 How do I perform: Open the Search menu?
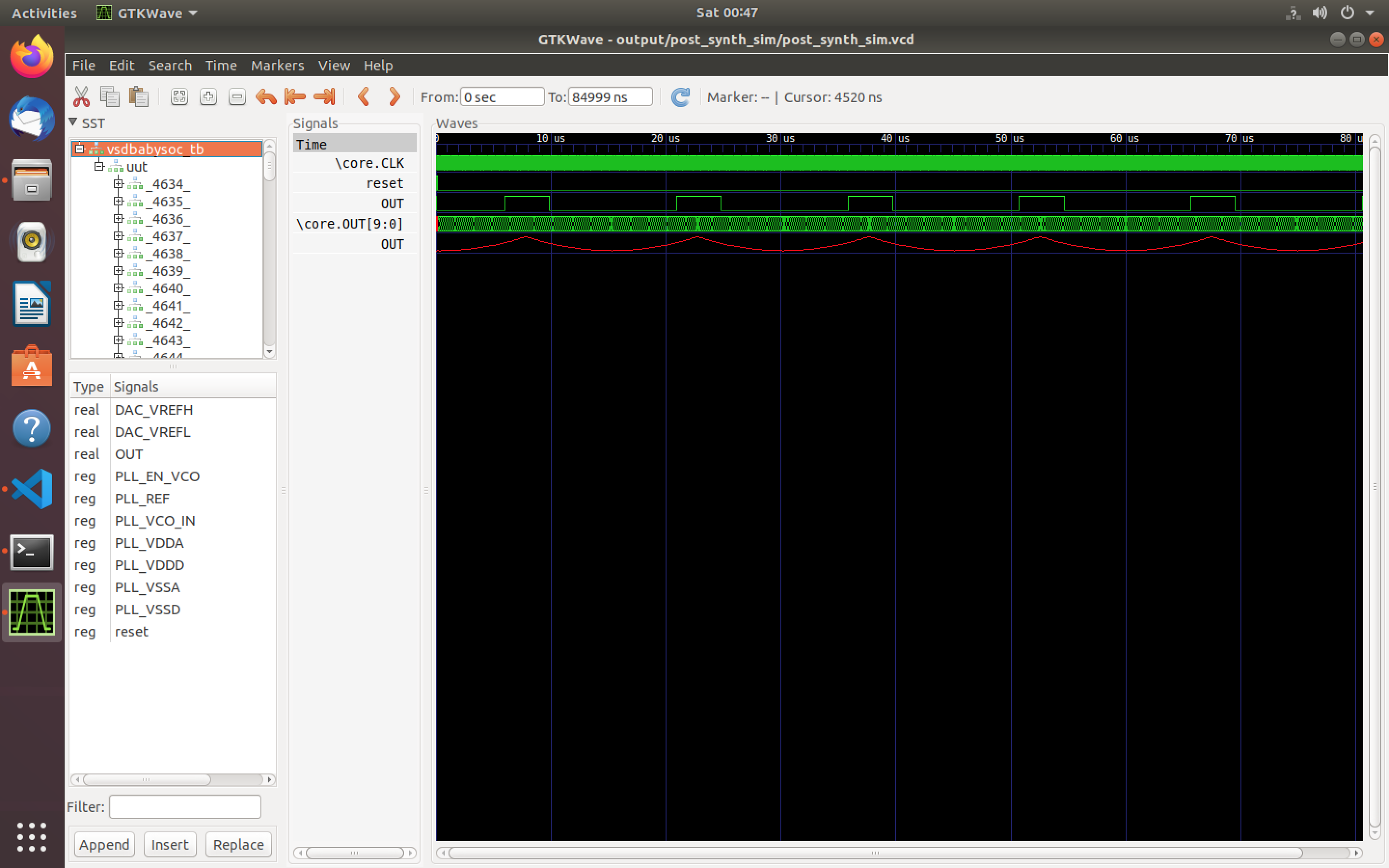[170, 66]
